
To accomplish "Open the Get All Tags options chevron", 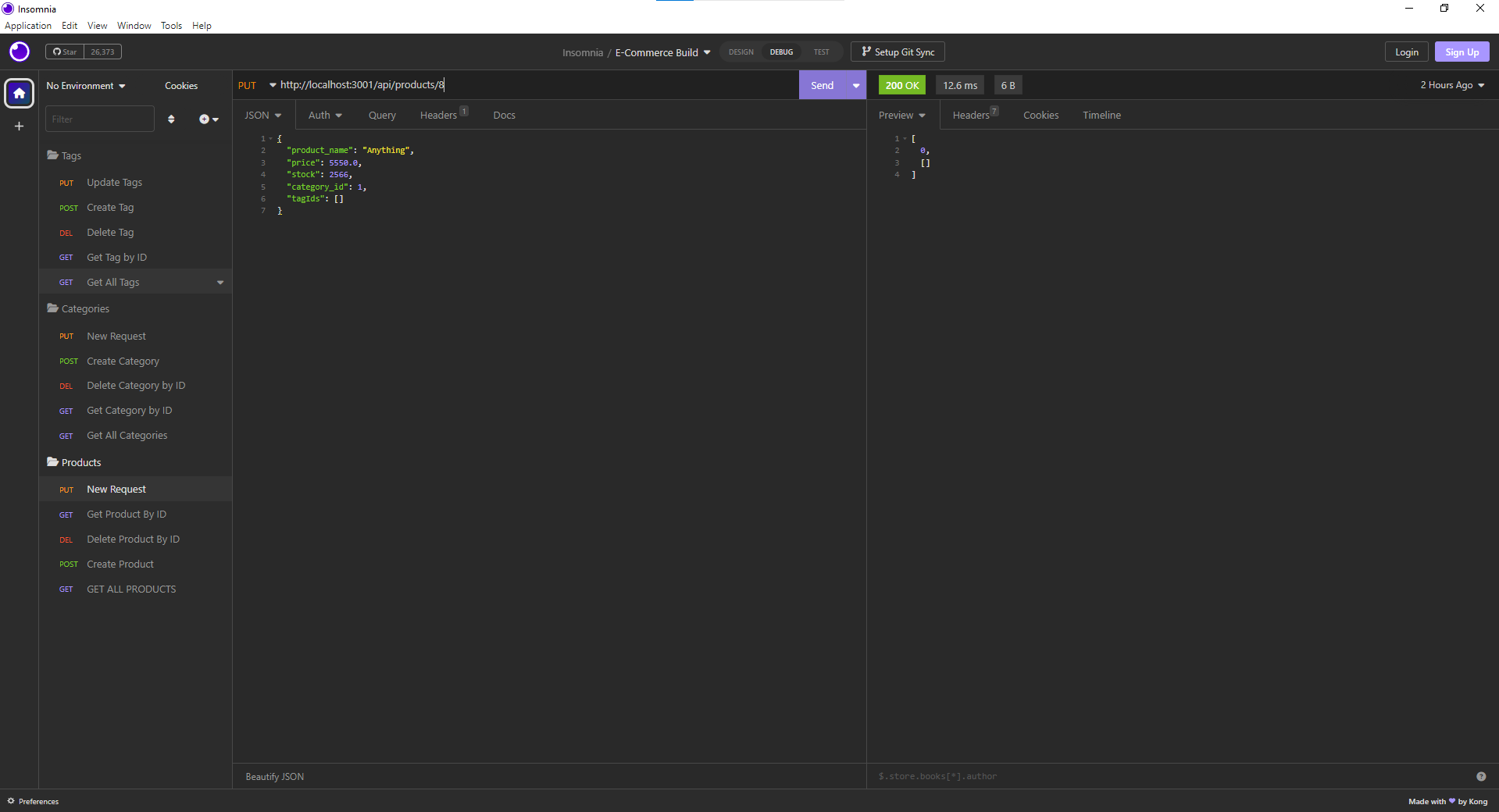I will (219, 282).
